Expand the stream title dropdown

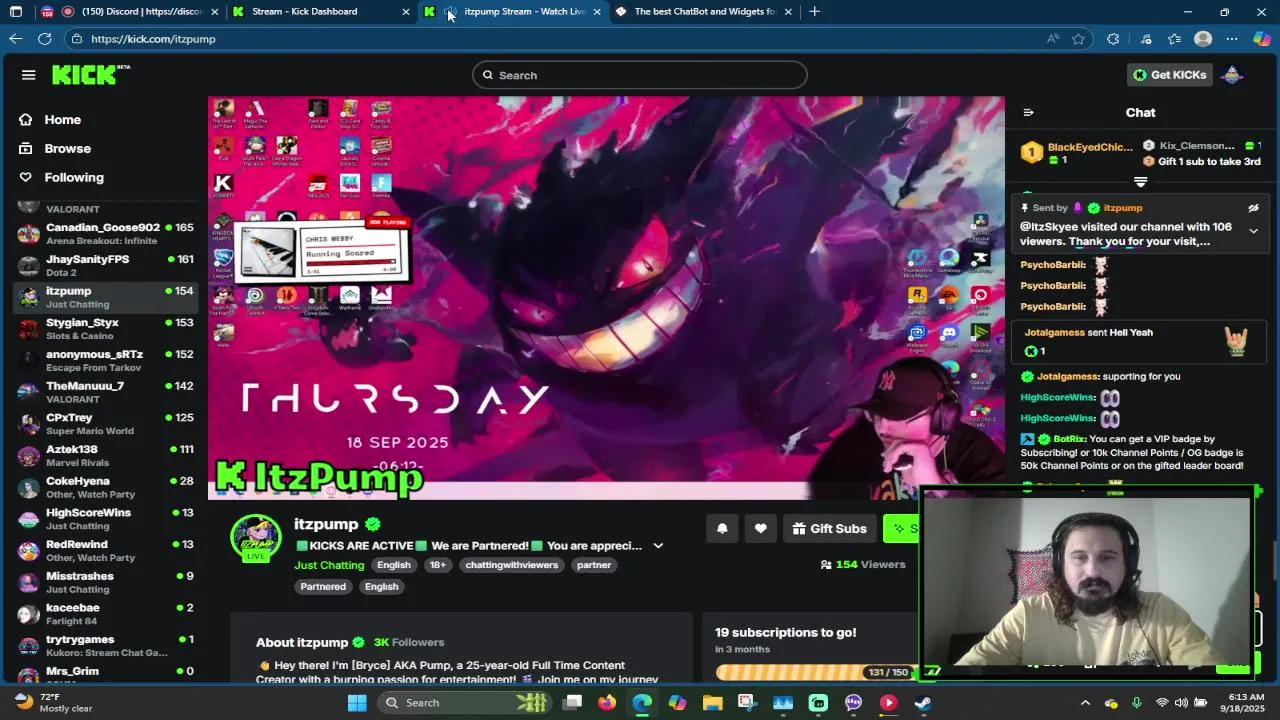tap(658, 546)
